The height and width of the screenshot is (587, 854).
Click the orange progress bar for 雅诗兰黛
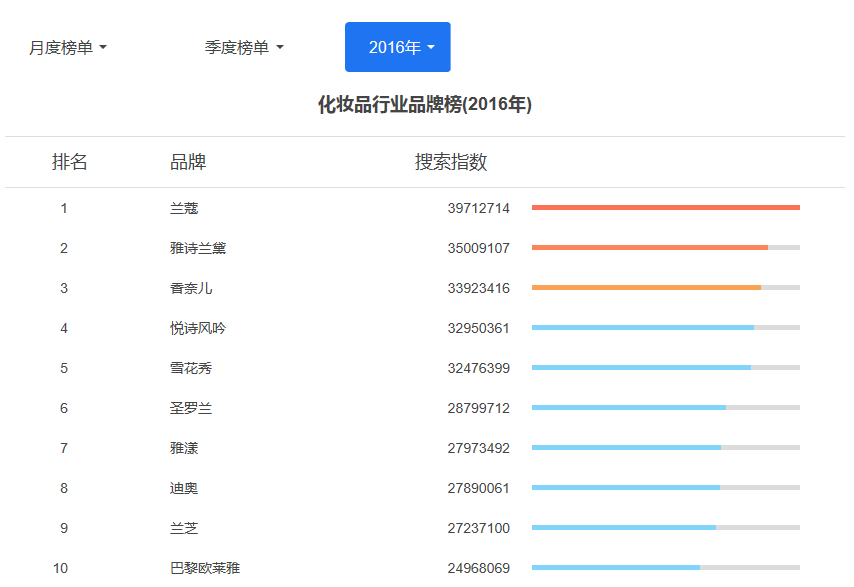click(650, 248)
